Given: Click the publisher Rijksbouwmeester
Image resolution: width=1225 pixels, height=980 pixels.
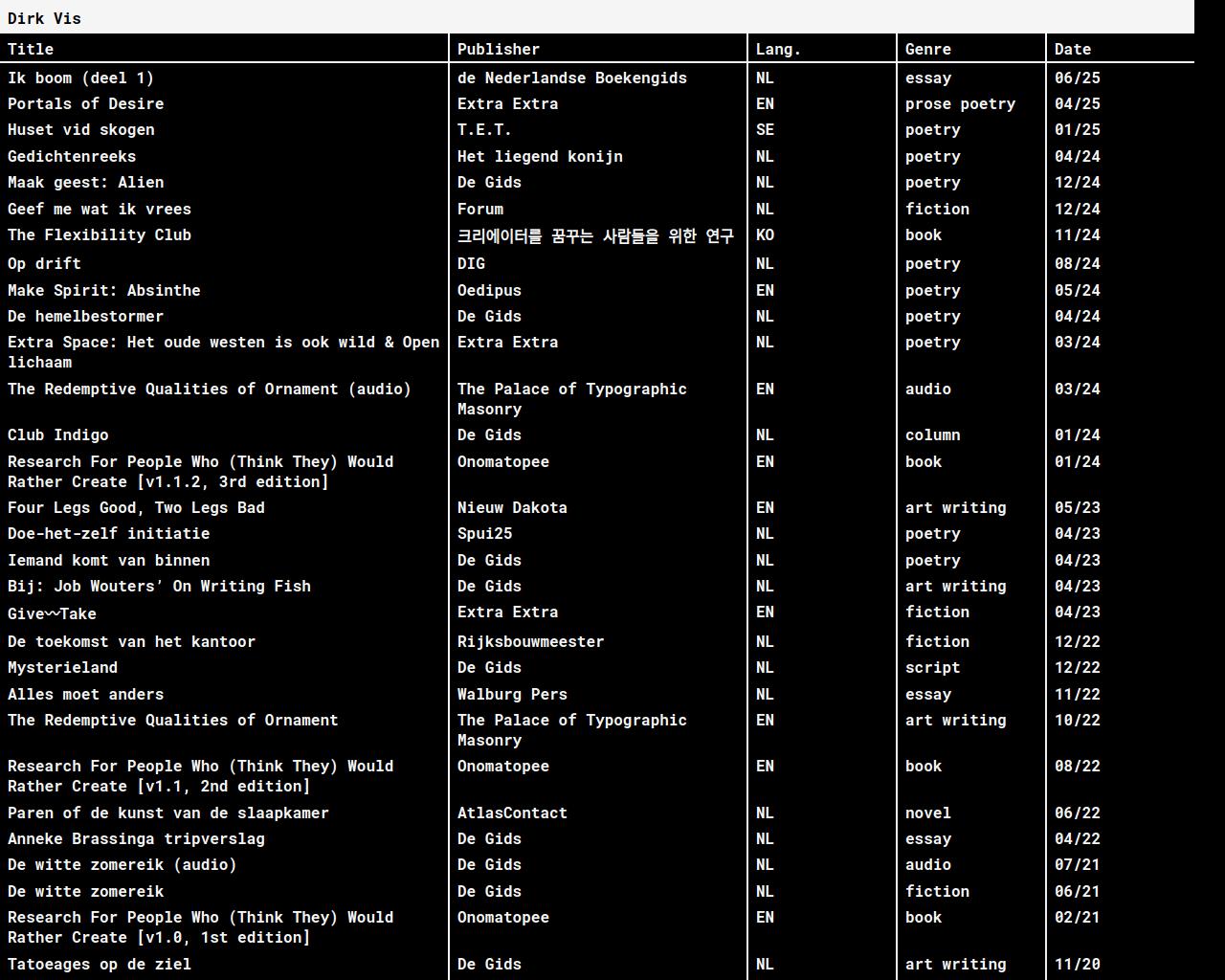Looking at the screenshot, I should pyautogui.click(x=530, y=641).
